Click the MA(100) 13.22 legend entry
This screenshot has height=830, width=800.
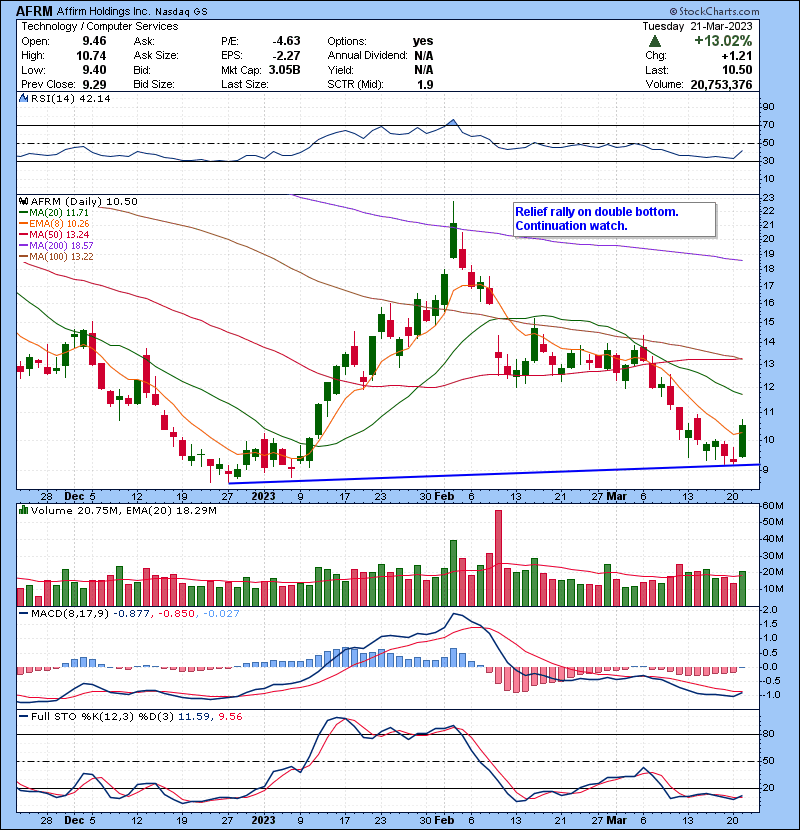point(56,257)
